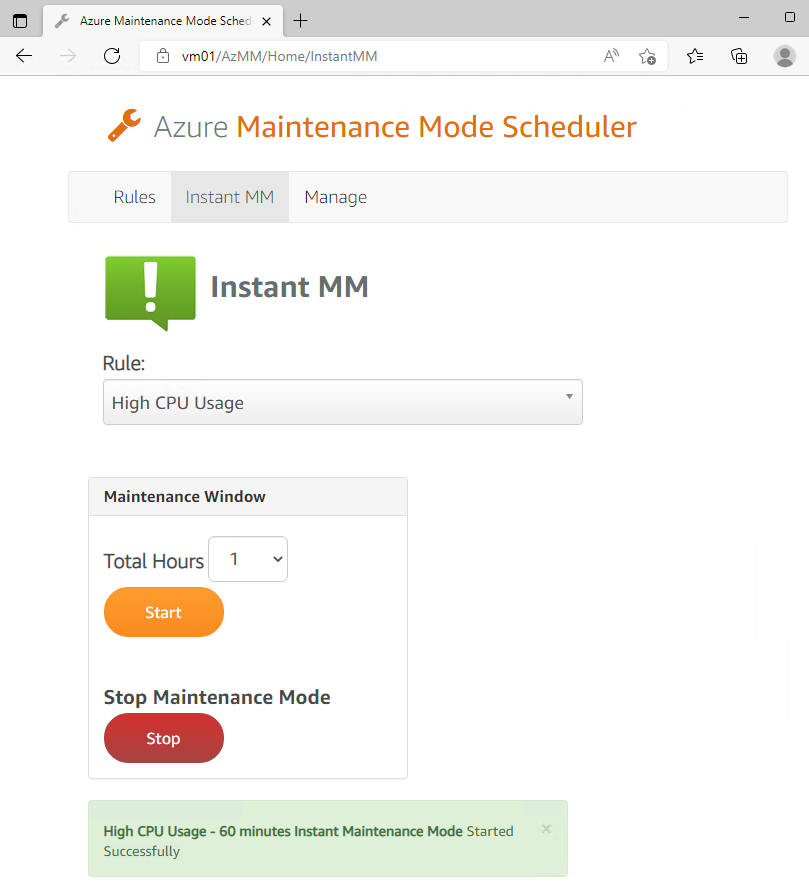Image resolution: width=809 pixels, height=892 pixels.
Task: Click the Rule: label
Action: point(124,363)
